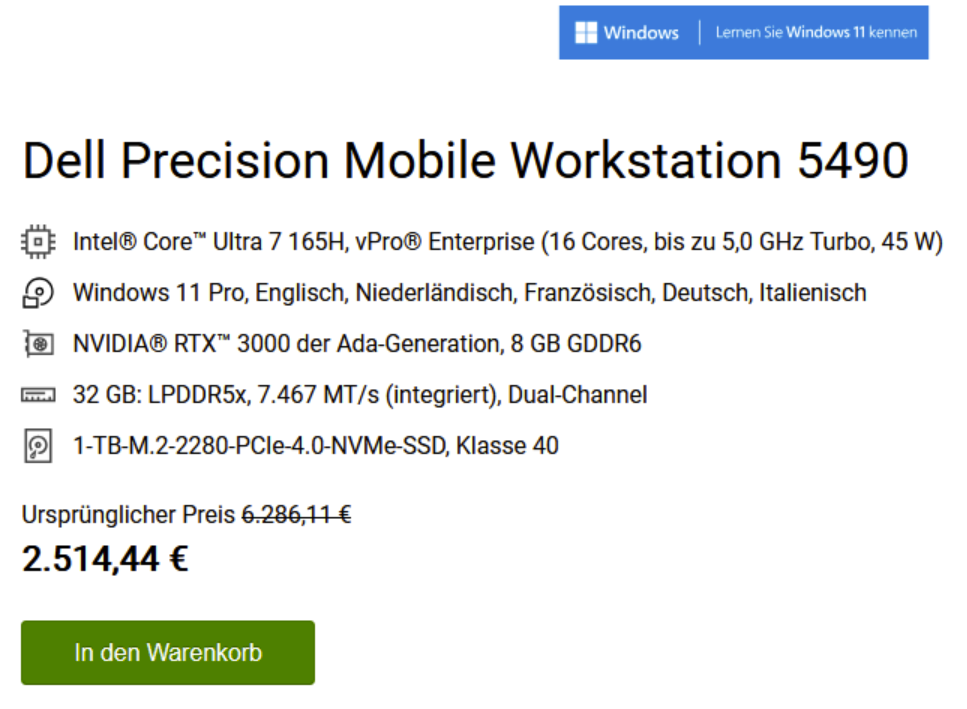Click the 'Ursprünglicher Preis' label
Viewport: 967px width, 709px height.
tap(128, 515)
